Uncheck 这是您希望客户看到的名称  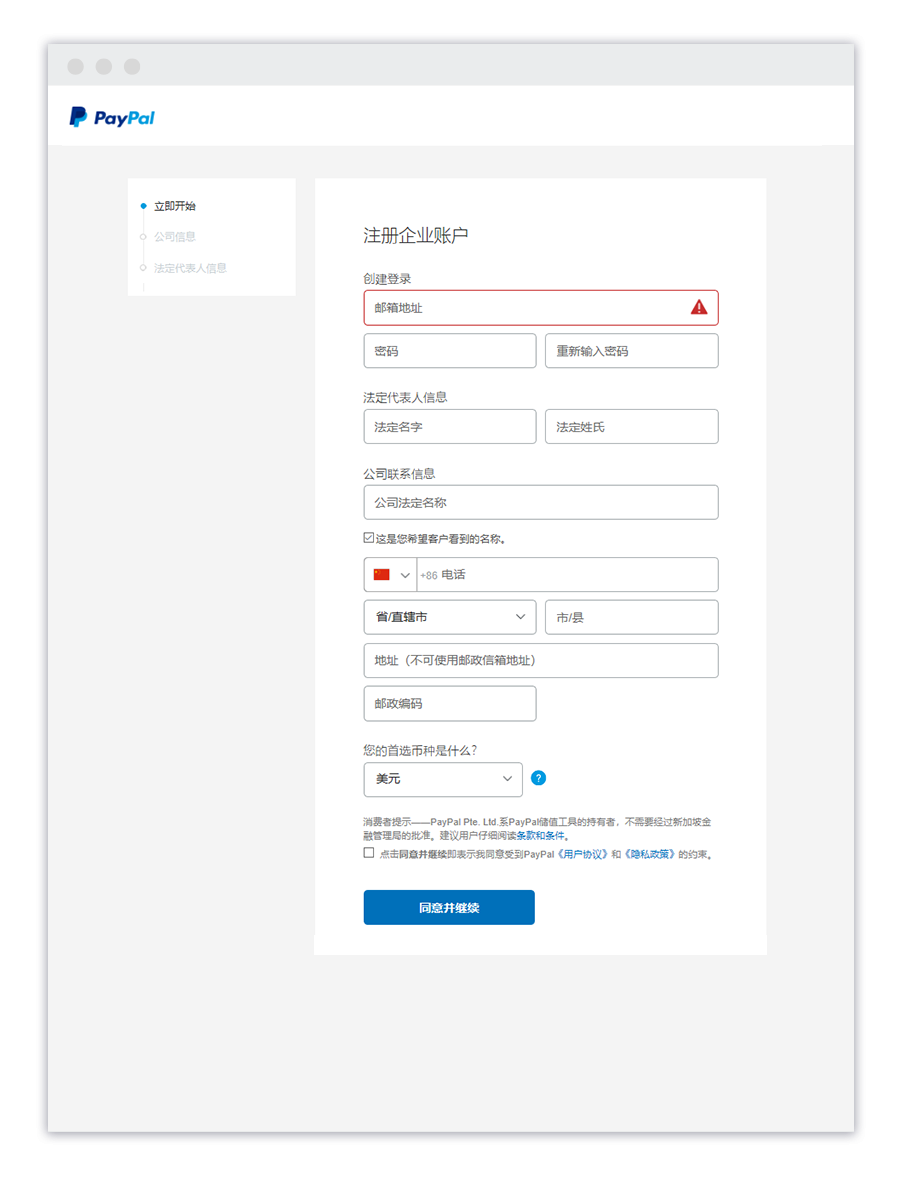pyautogui.click(x=368, y=537)
